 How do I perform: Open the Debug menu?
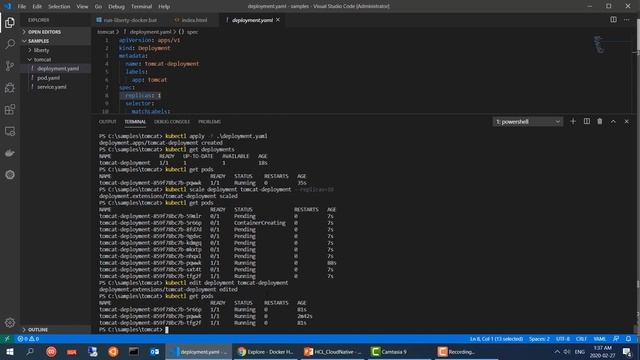pos(116,6)
